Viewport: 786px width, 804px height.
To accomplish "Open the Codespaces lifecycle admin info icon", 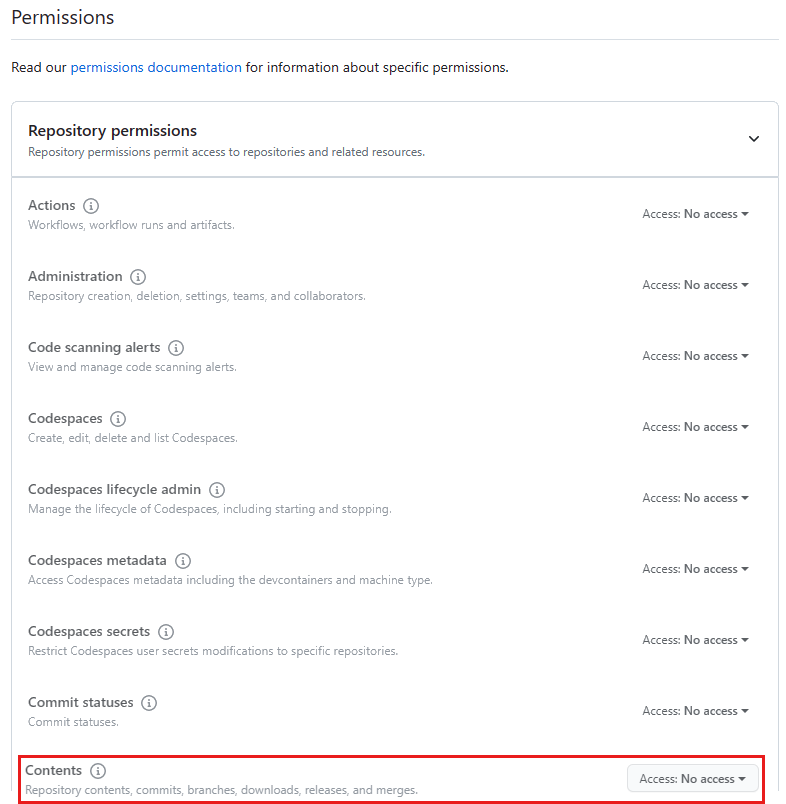I will pos(217,490).
